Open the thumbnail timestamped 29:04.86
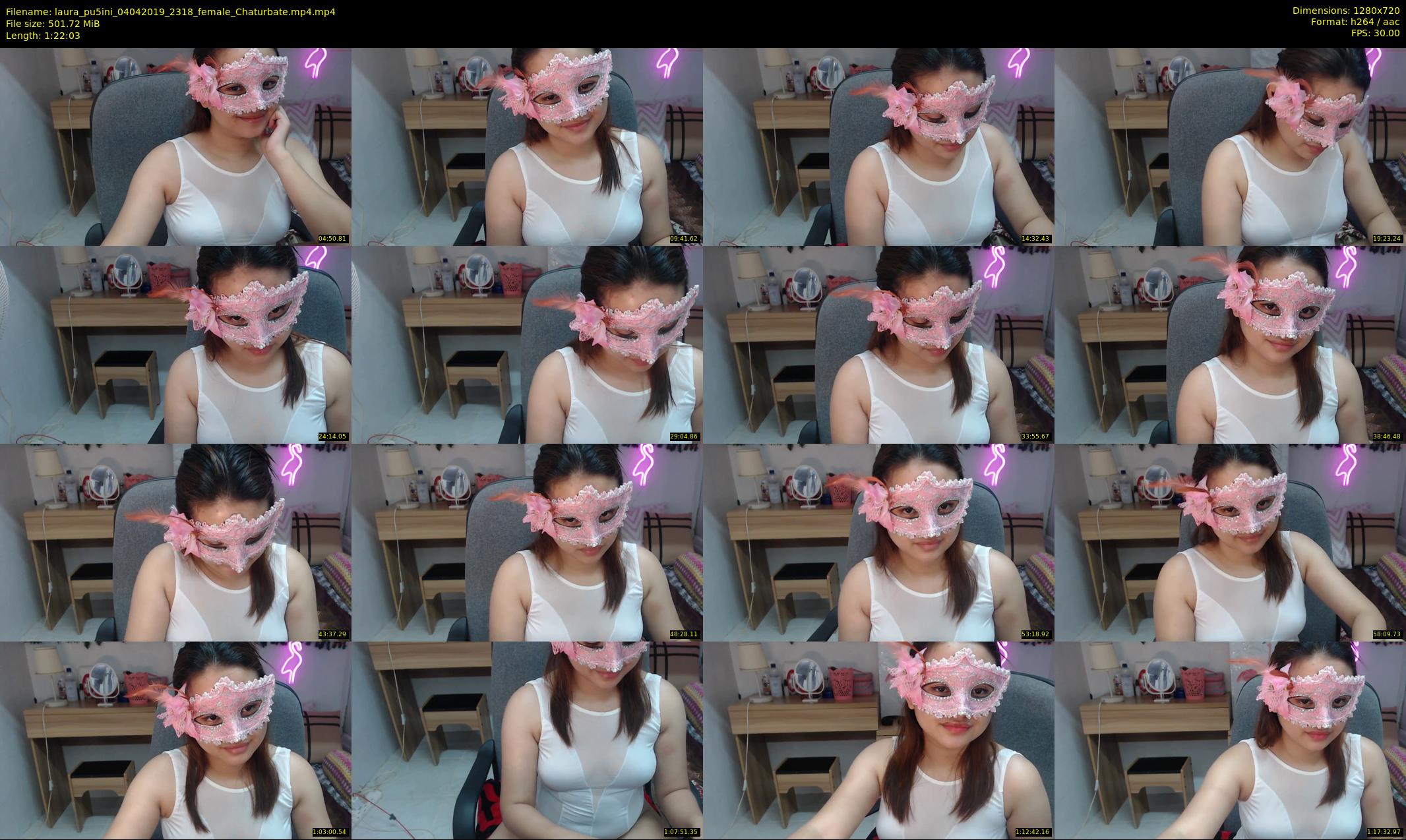 point(527,344)
